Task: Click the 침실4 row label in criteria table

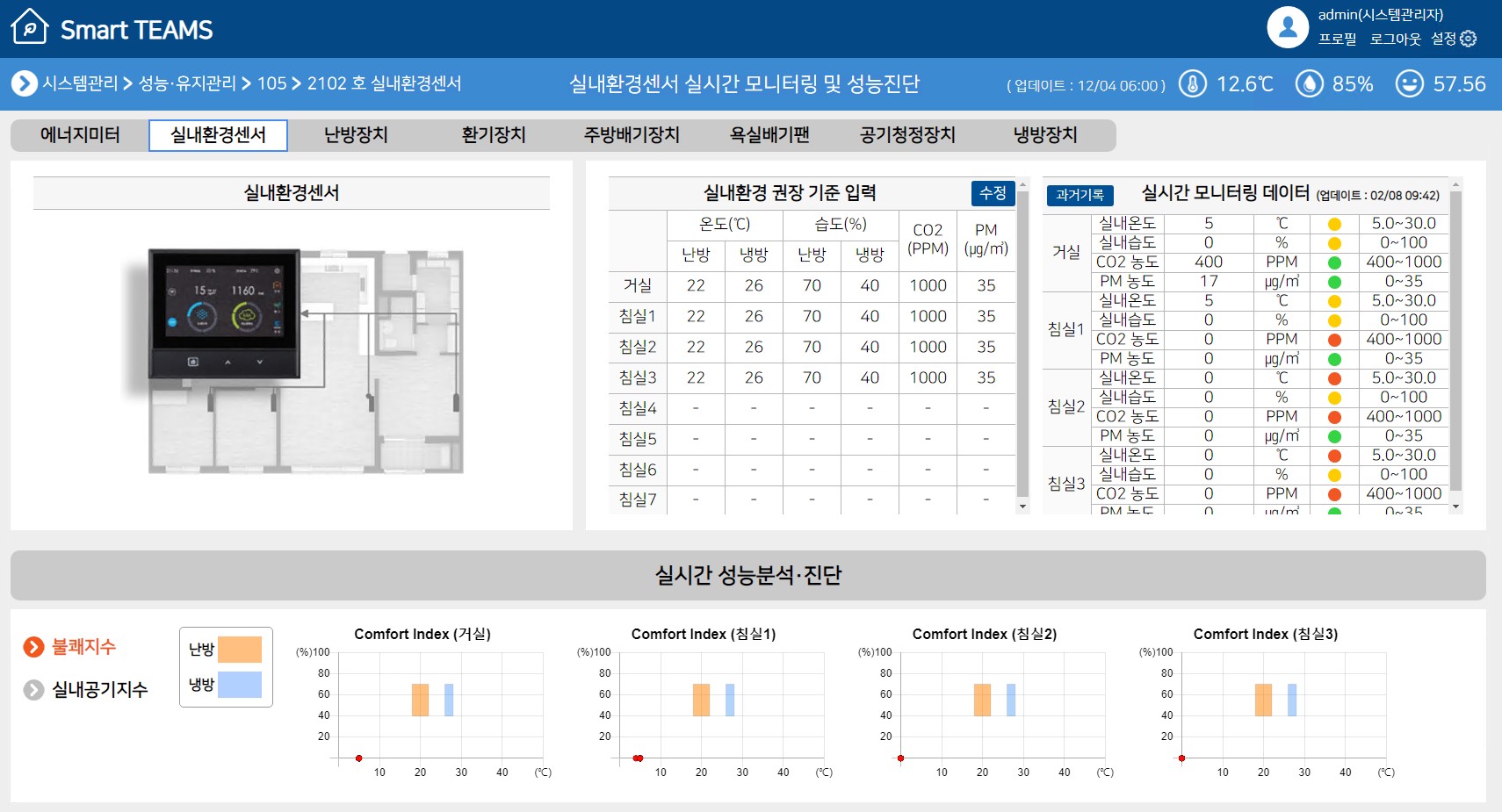Action: 638,408
